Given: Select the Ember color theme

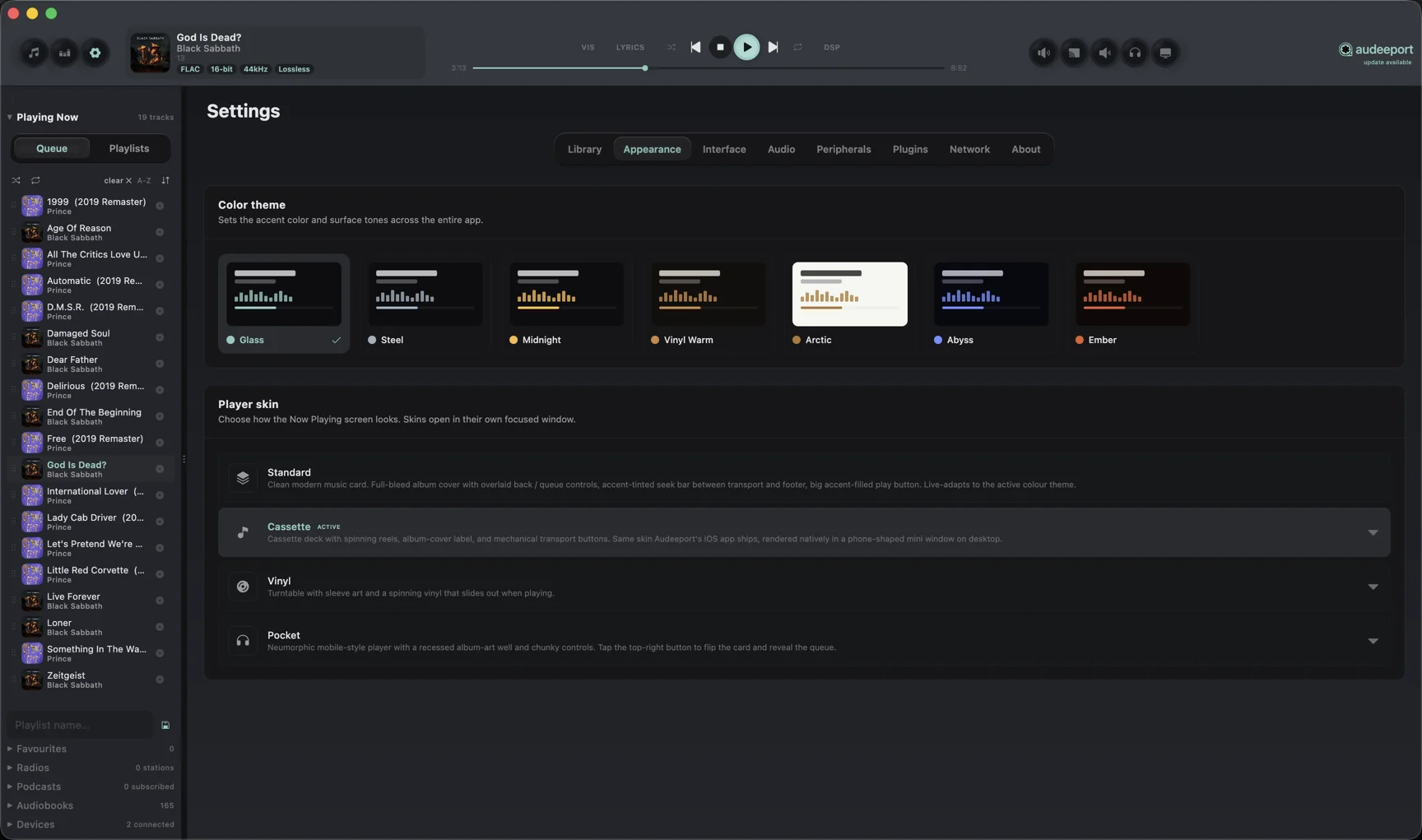Looking at the screenshot, I should point(1133,304).
